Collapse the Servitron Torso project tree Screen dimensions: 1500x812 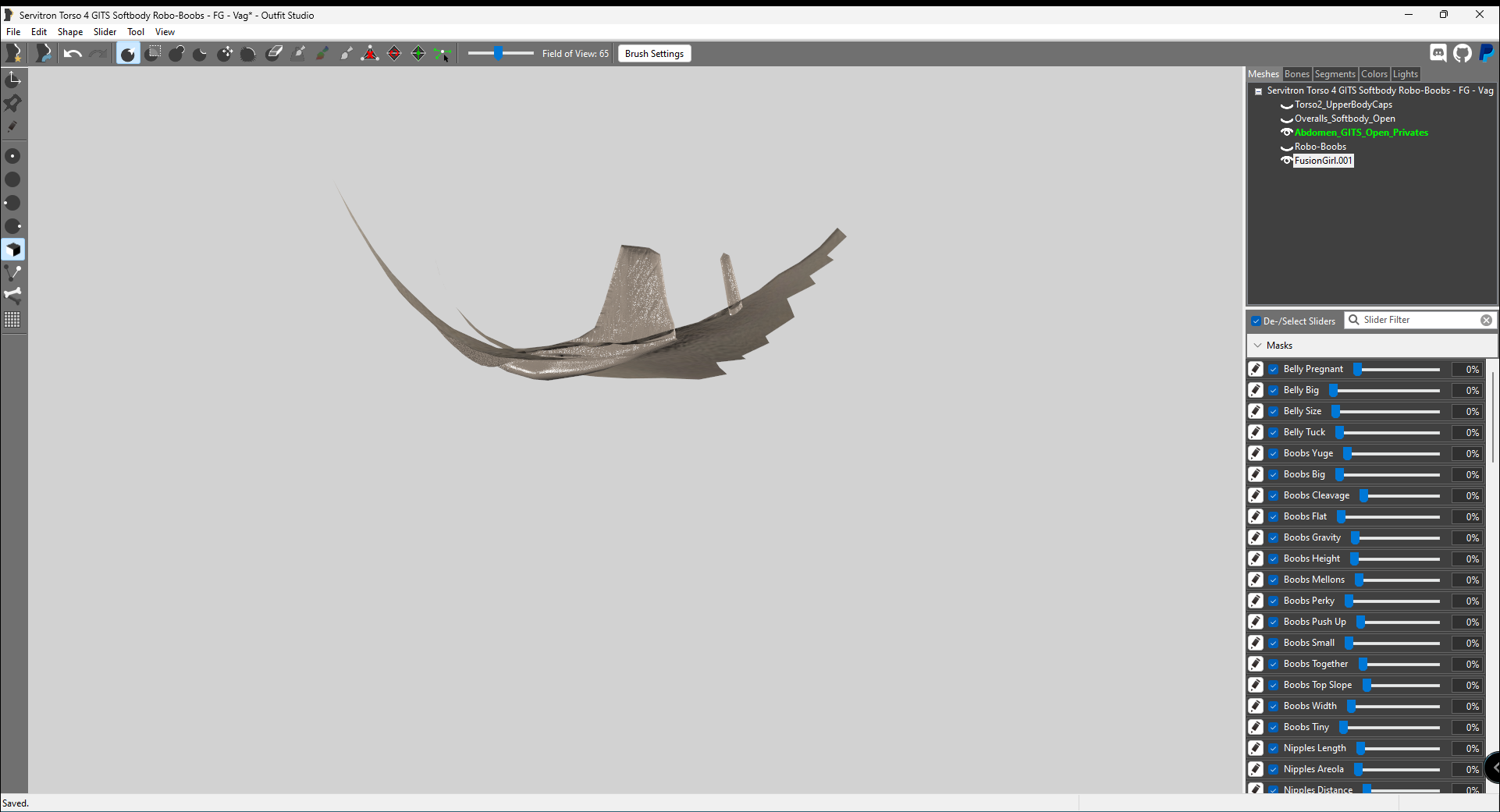pos(1258,91)
